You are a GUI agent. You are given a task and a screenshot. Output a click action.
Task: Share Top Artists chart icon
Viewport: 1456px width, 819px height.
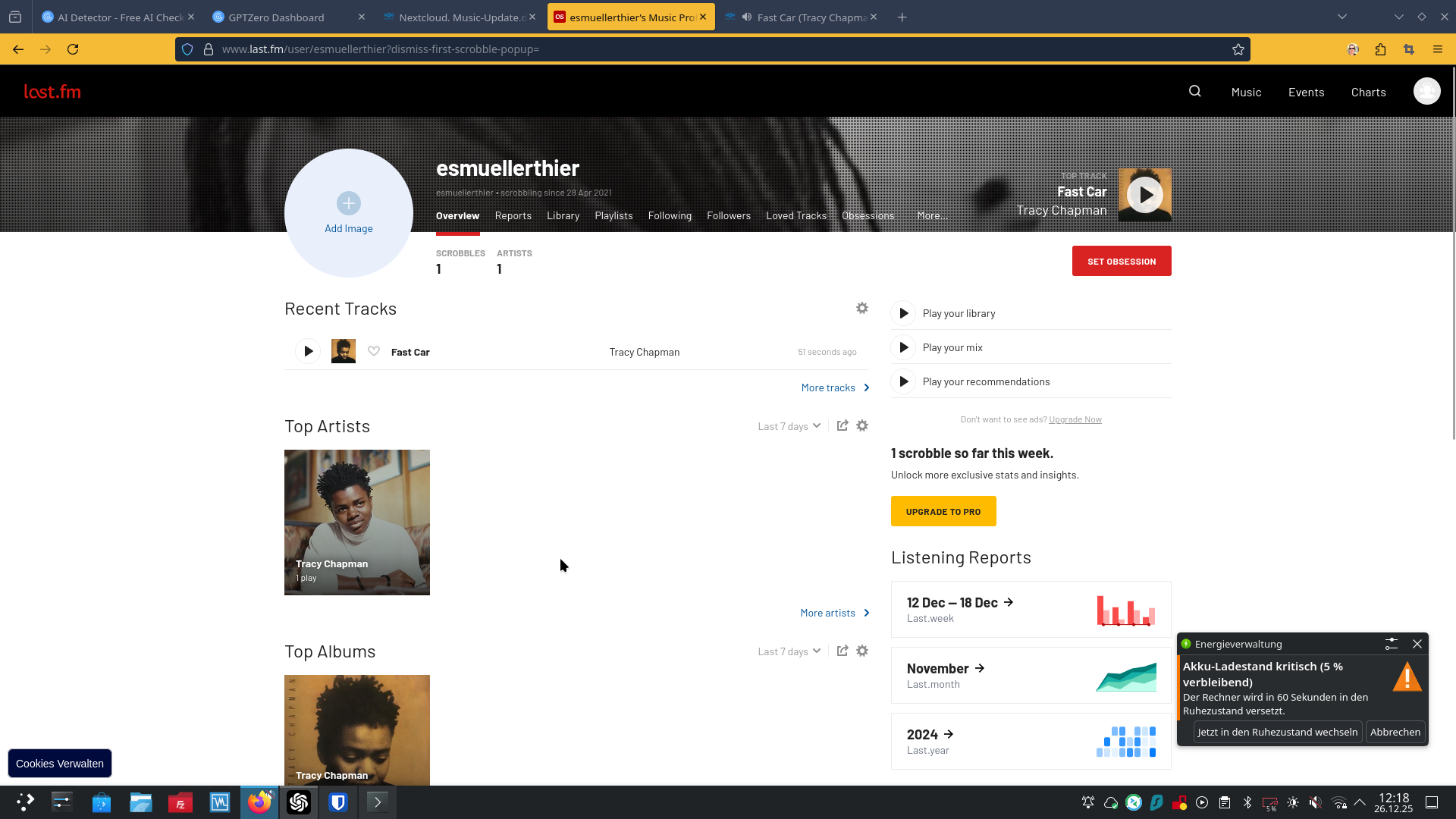pos(843,425)
